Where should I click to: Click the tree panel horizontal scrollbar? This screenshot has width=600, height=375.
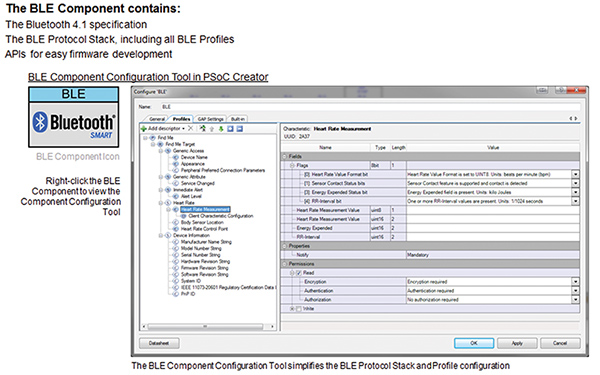tap(208, 327)
